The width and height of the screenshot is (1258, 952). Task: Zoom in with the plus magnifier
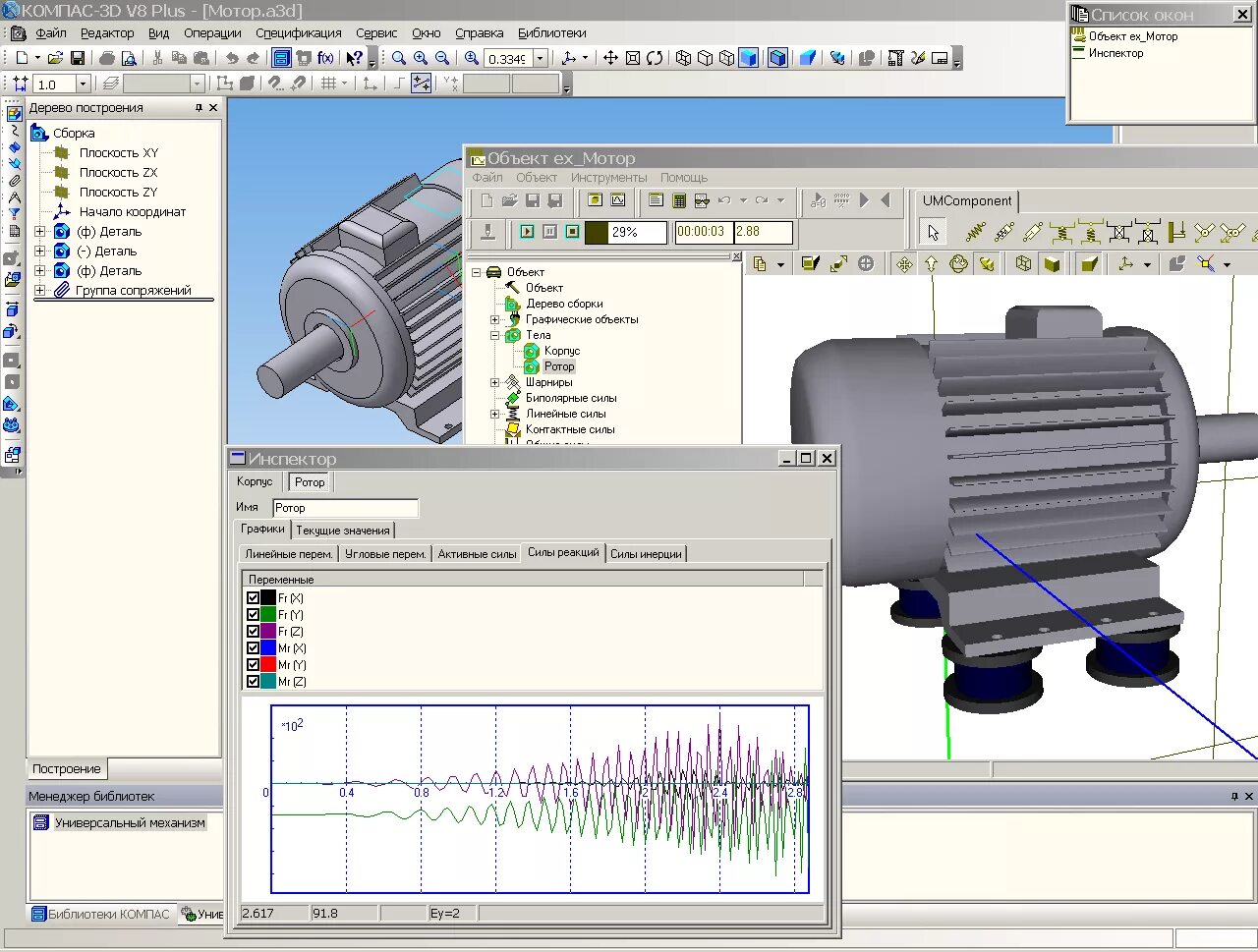click(421, 59)
